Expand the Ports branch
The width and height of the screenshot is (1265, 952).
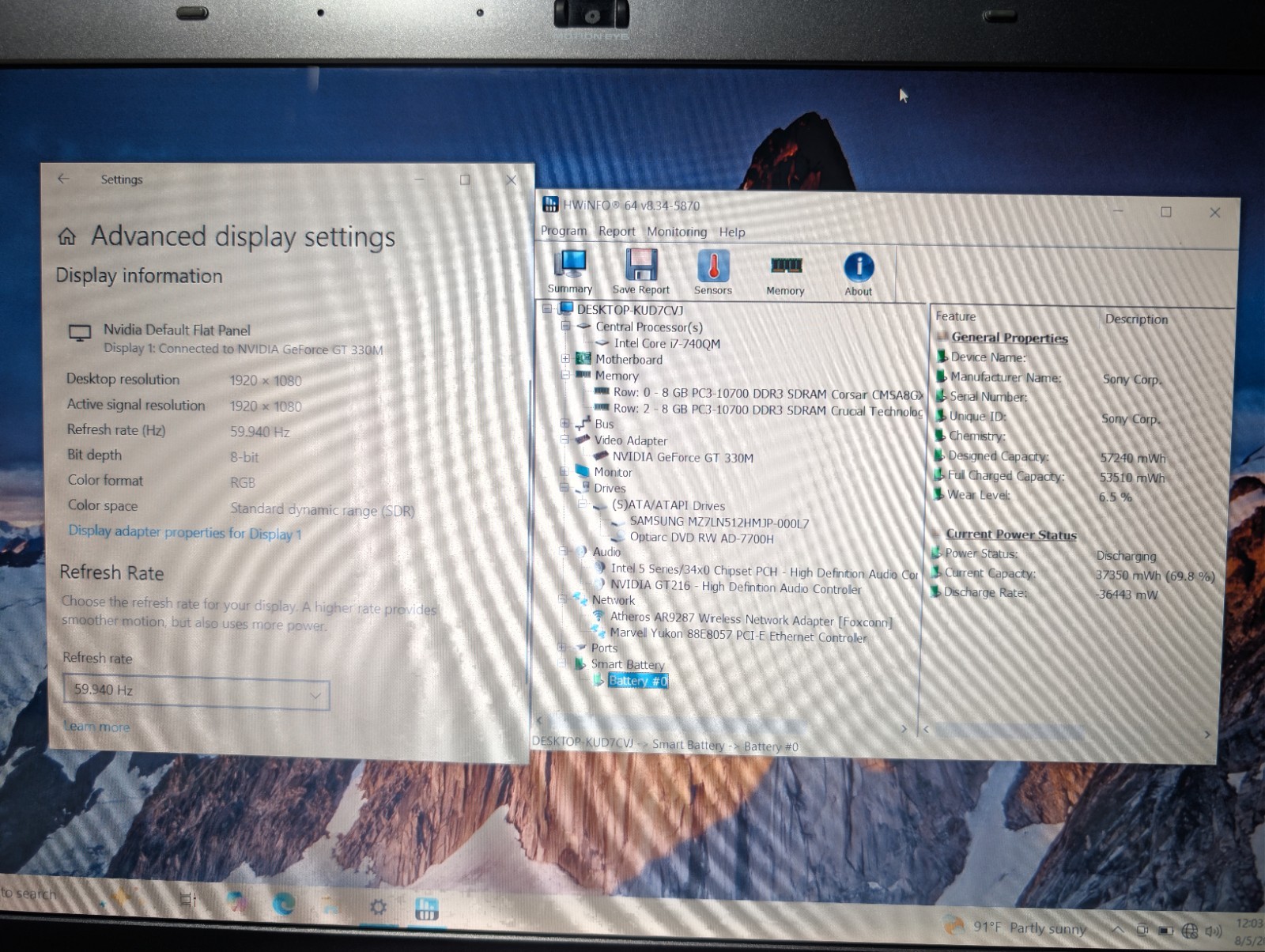tap(561, 647)
